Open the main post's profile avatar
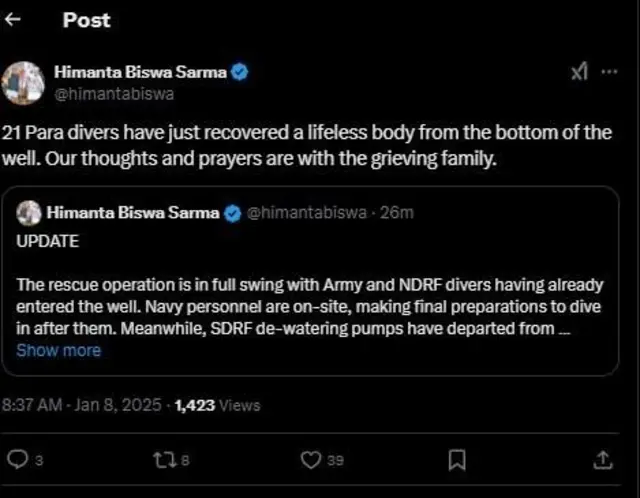 (x=24, y=82)
